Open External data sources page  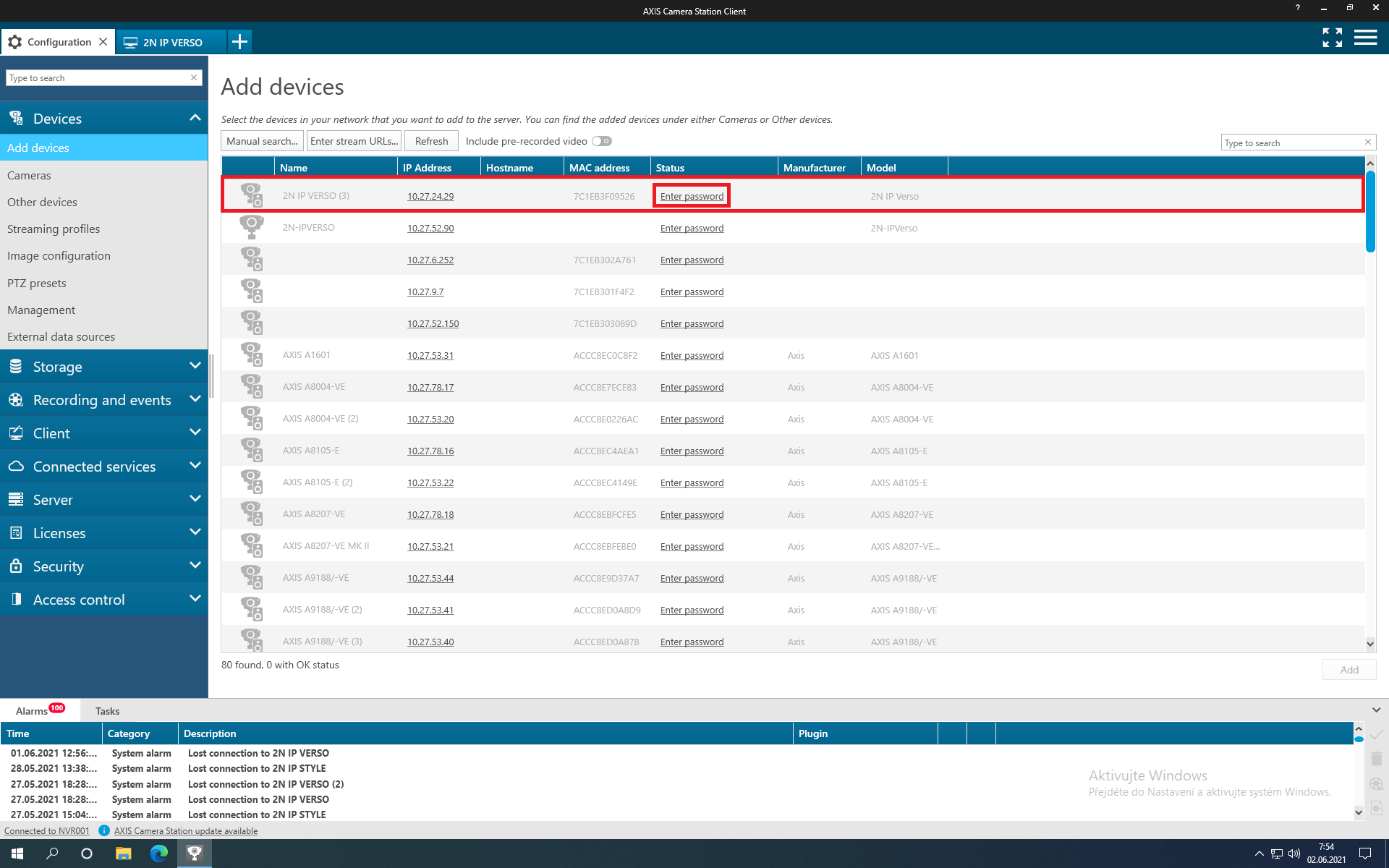pos(103,336)
